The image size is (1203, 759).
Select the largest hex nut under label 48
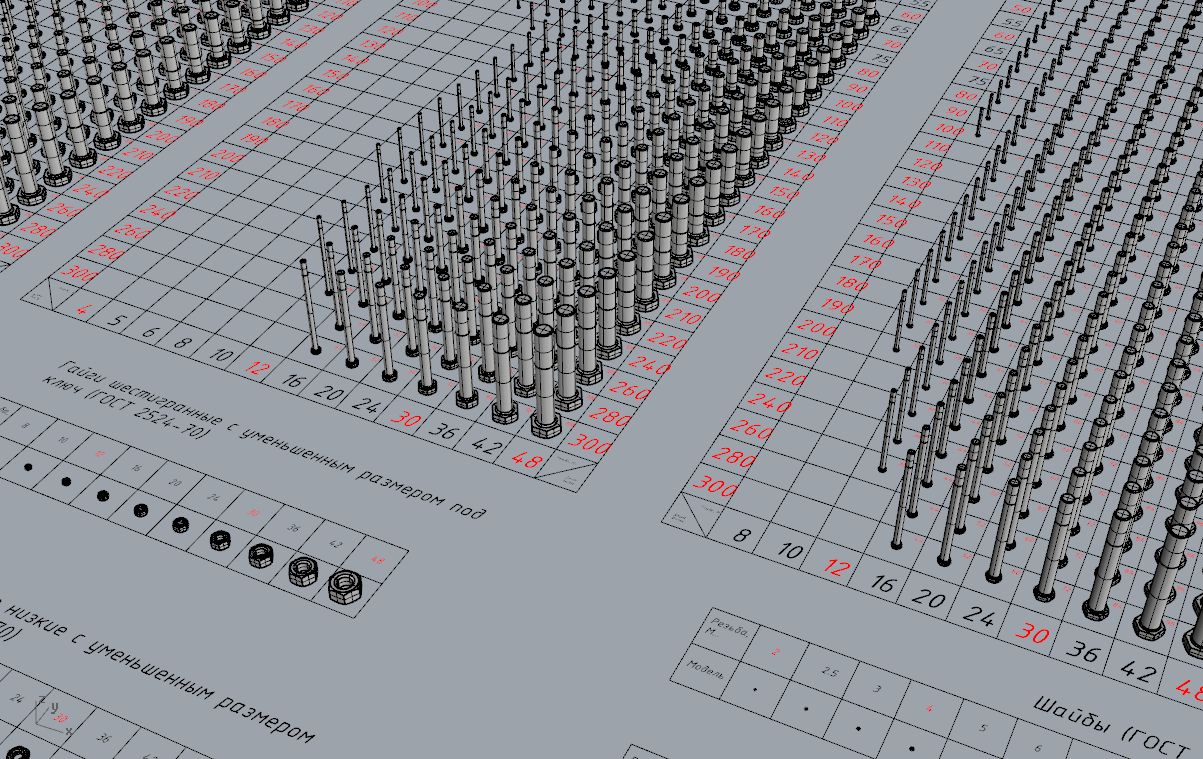pyautogui.click(x=345, y=585)
